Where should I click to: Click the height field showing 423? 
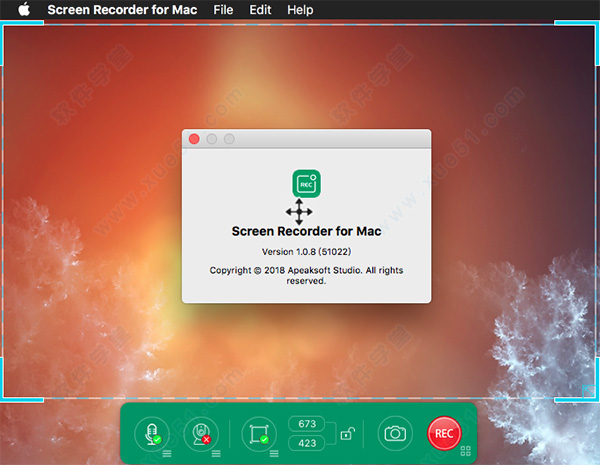tap(307, 443)
